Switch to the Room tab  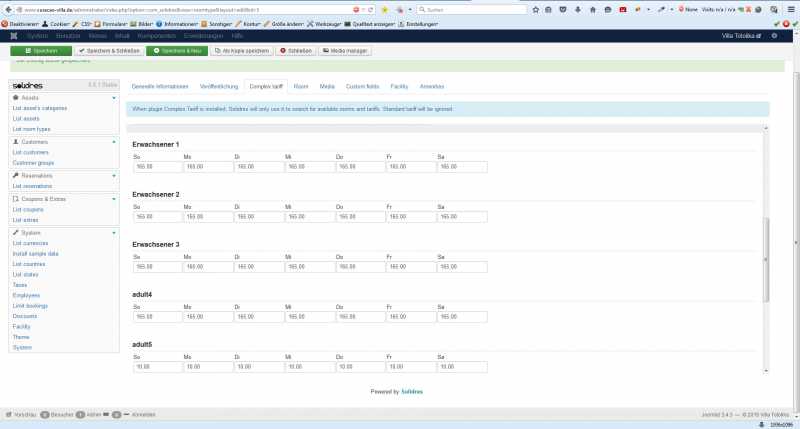pos(301,87)
